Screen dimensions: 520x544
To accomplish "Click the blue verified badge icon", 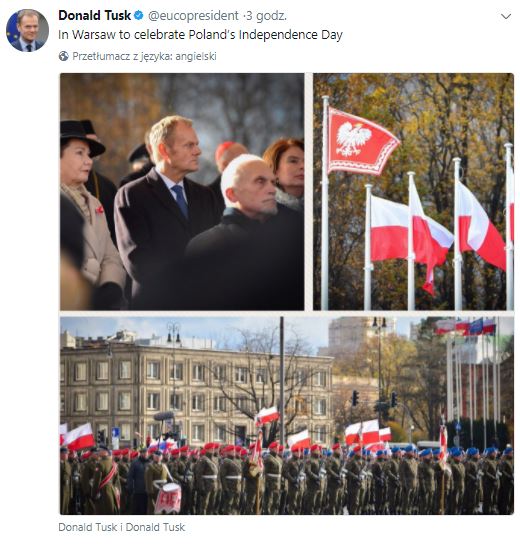I will pos(138,15).
